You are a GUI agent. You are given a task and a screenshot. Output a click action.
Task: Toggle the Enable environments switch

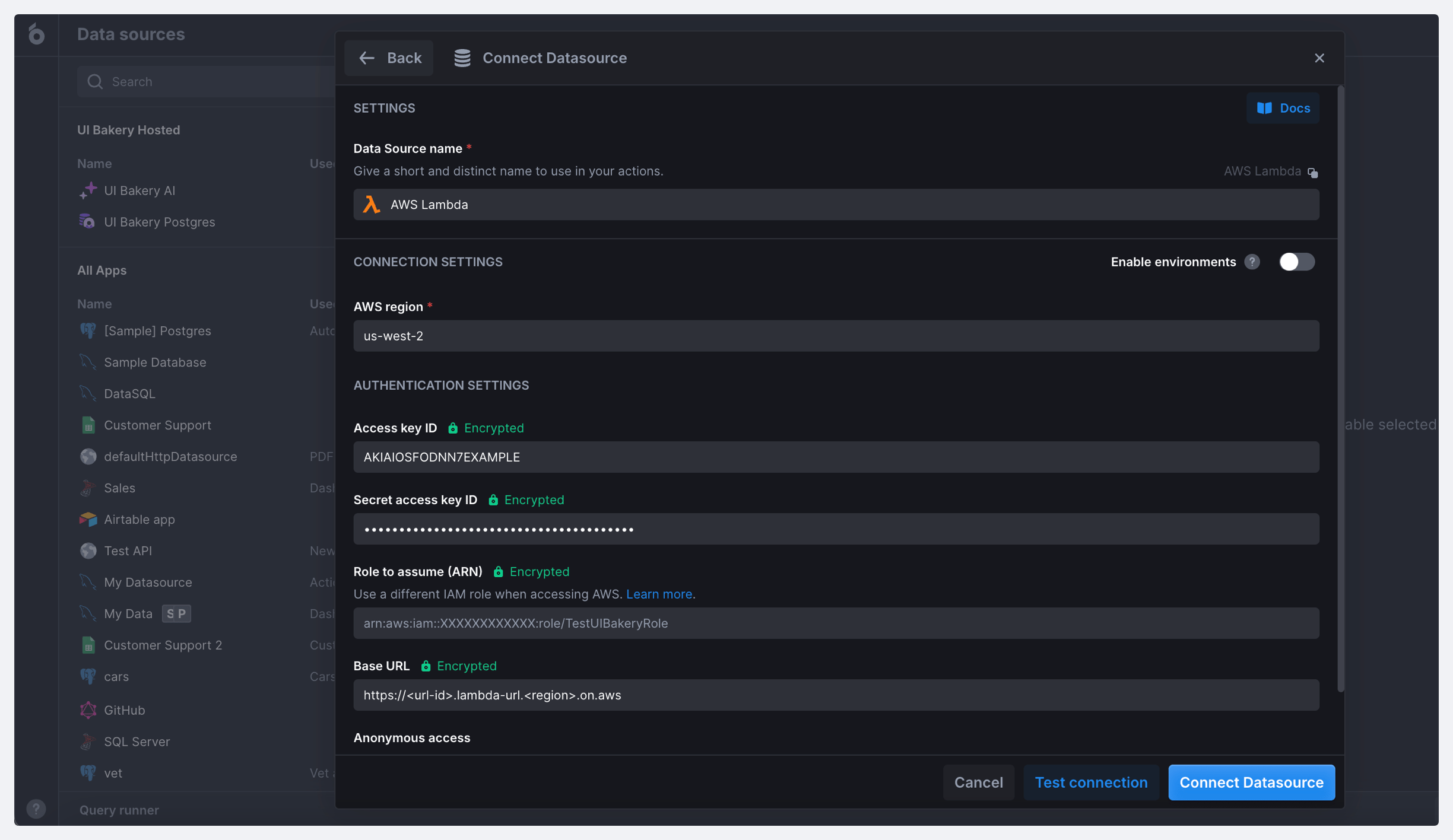[x=1297, y=262]
